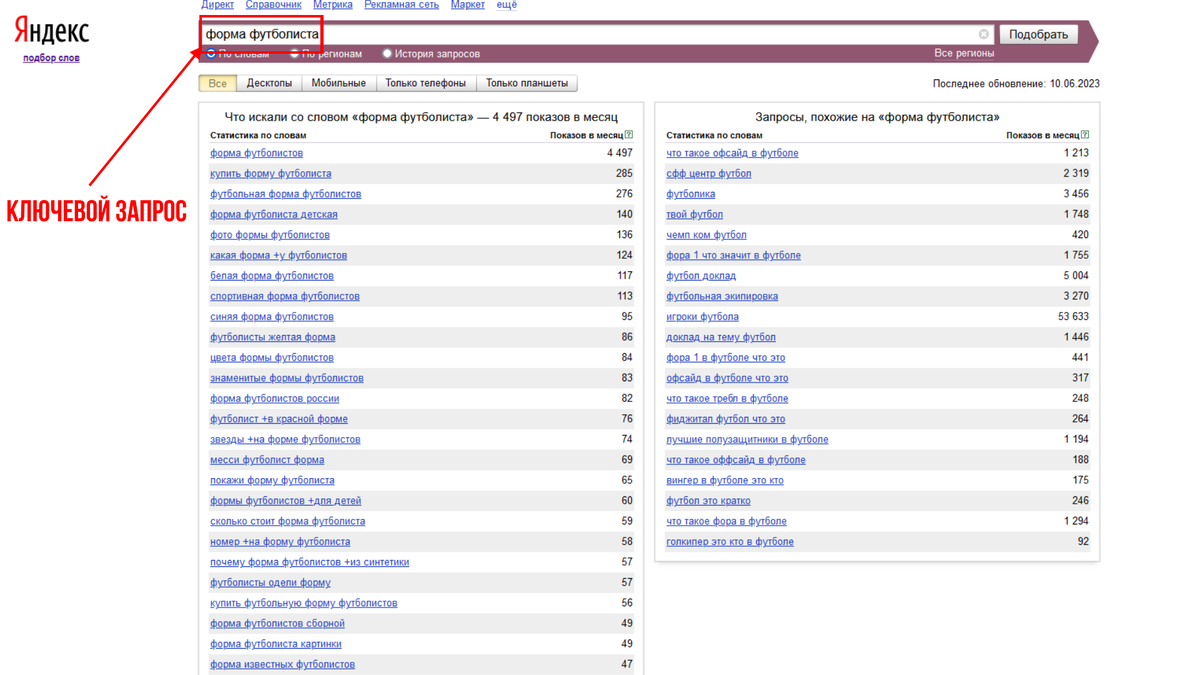
Task: Switch to the 'Десктопы' tab
Action: tap(269, 83)
